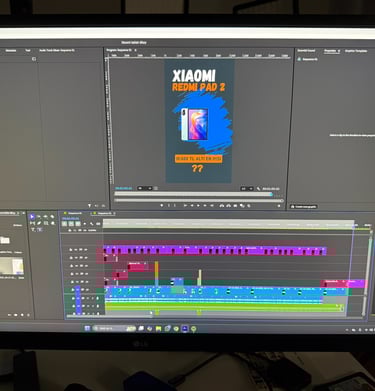Open the folder bin in Project panel
375x391 pixels.
(5, 240)
